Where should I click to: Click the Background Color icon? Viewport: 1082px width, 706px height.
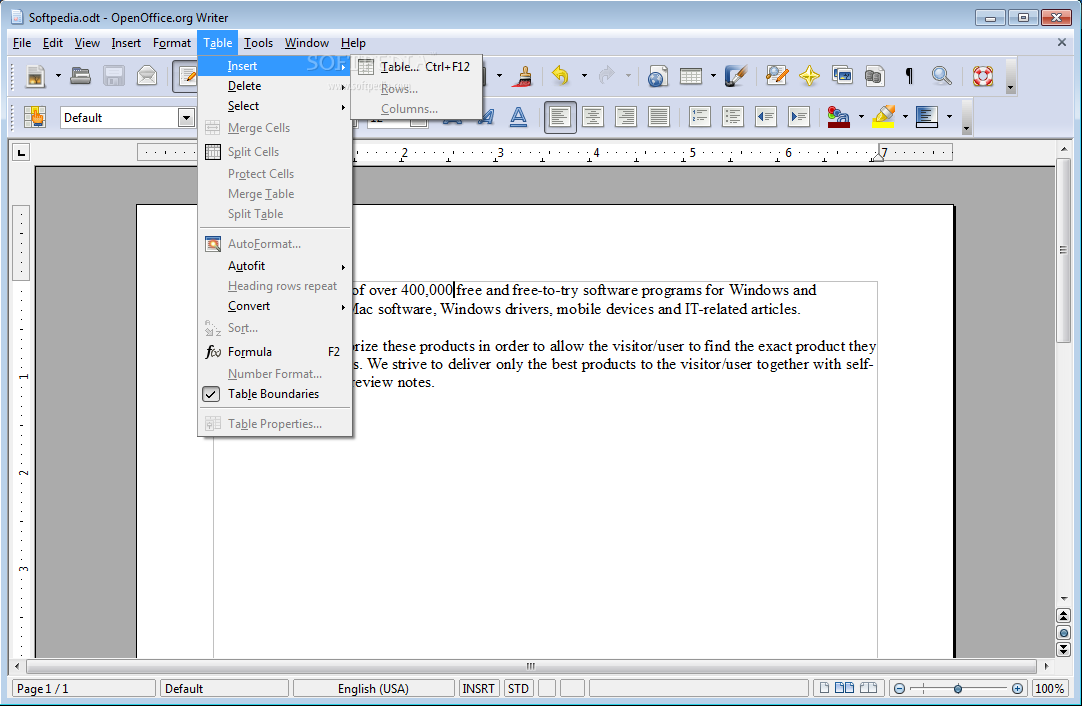pos(927,117)
